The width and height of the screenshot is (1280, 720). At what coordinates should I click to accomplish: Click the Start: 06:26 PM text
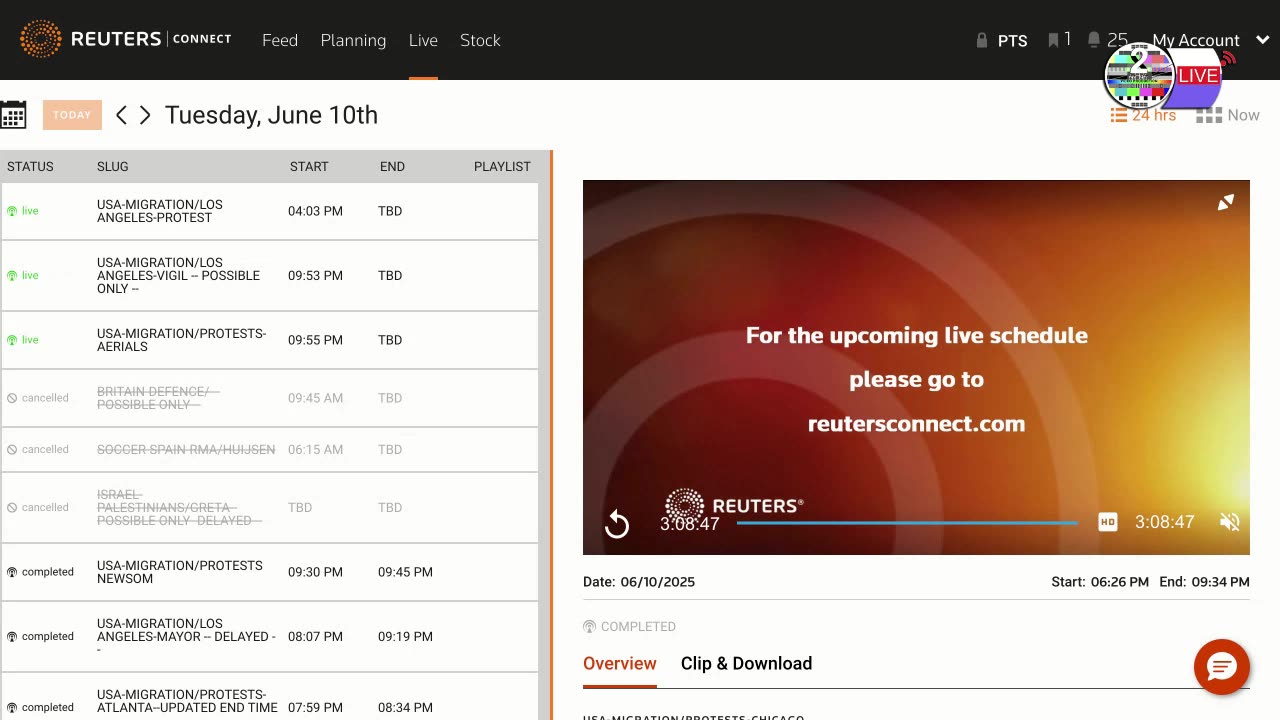[1100, 582]
